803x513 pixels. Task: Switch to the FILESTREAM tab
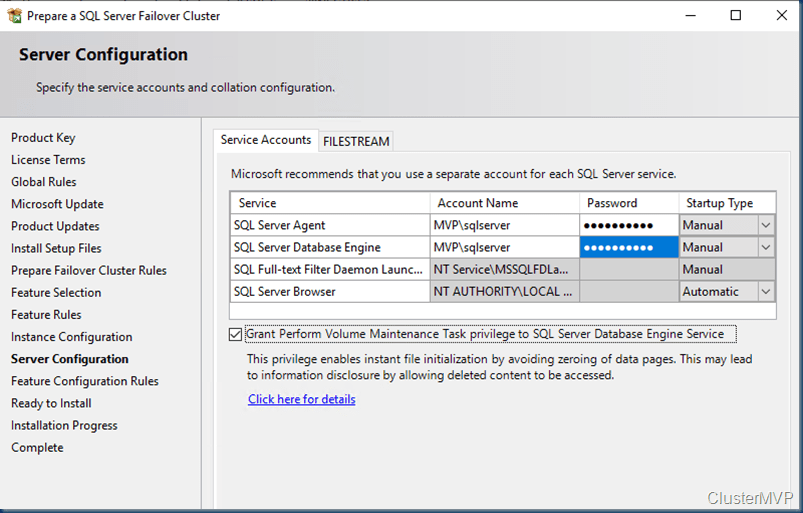(356, 141)
